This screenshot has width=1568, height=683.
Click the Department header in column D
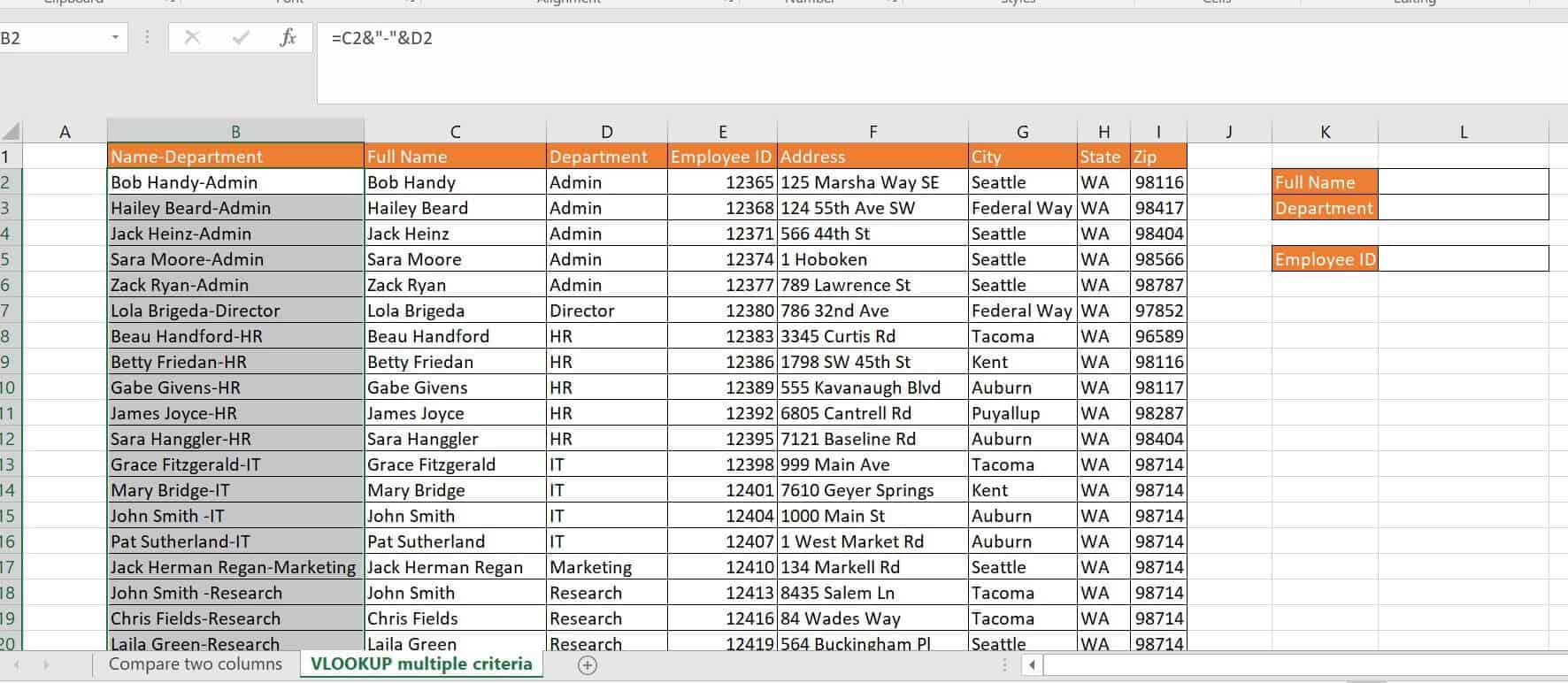(x=606, y=157)
